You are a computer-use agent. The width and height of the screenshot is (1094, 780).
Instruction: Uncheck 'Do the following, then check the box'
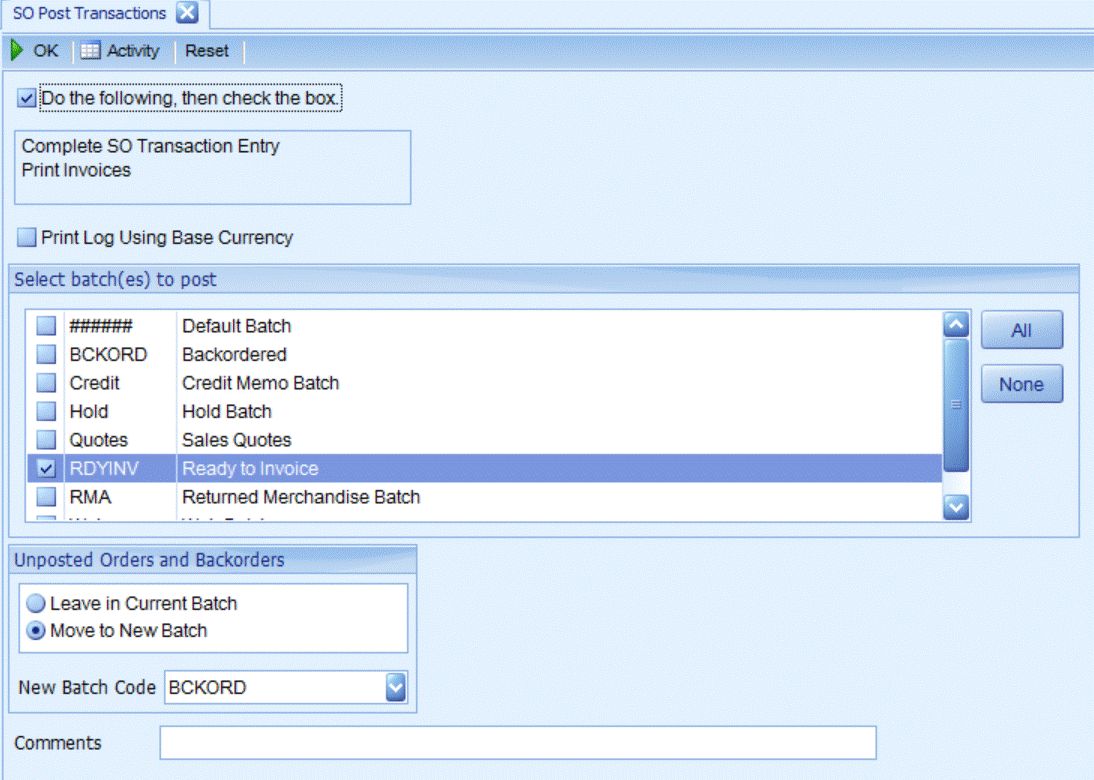tap(27, 99)
